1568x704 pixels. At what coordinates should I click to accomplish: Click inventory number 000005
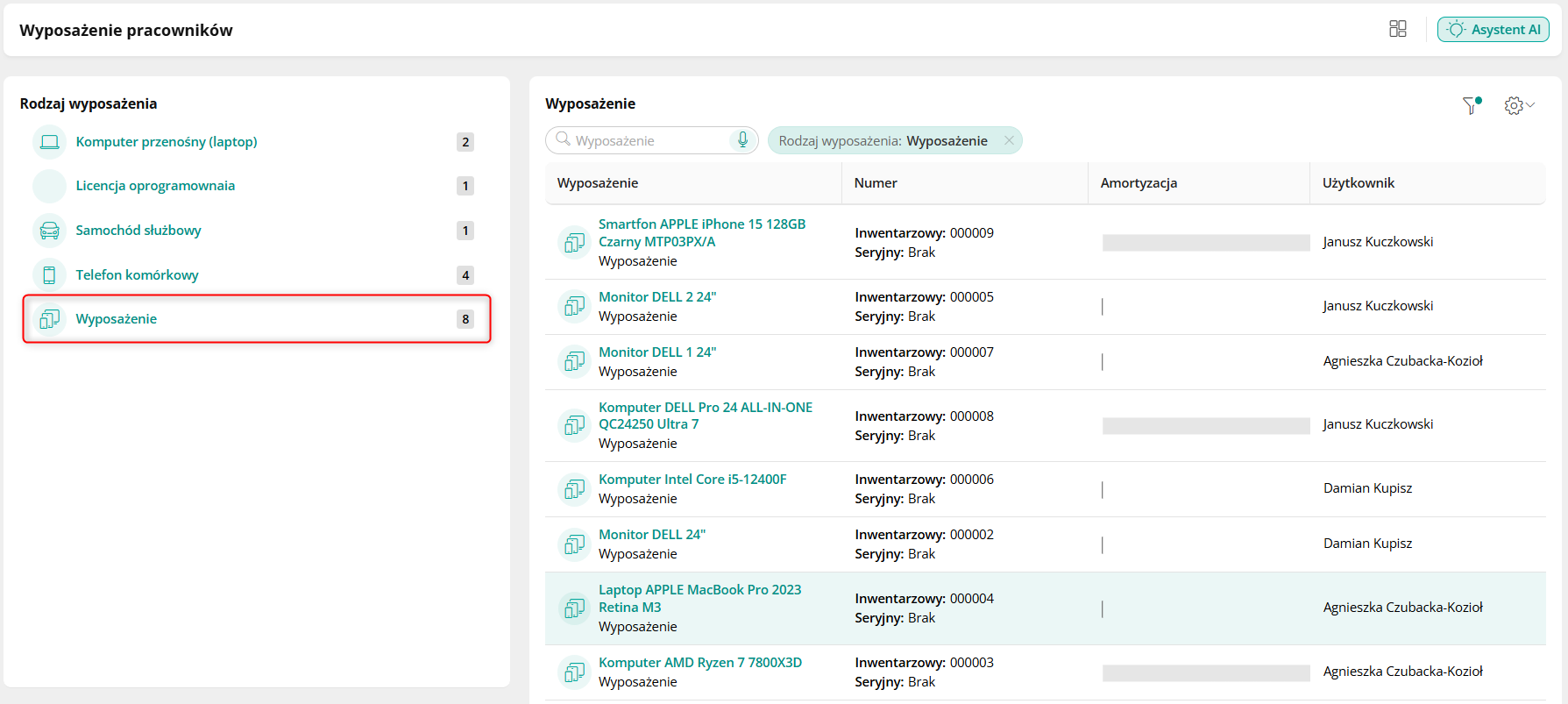pos(972,297)
